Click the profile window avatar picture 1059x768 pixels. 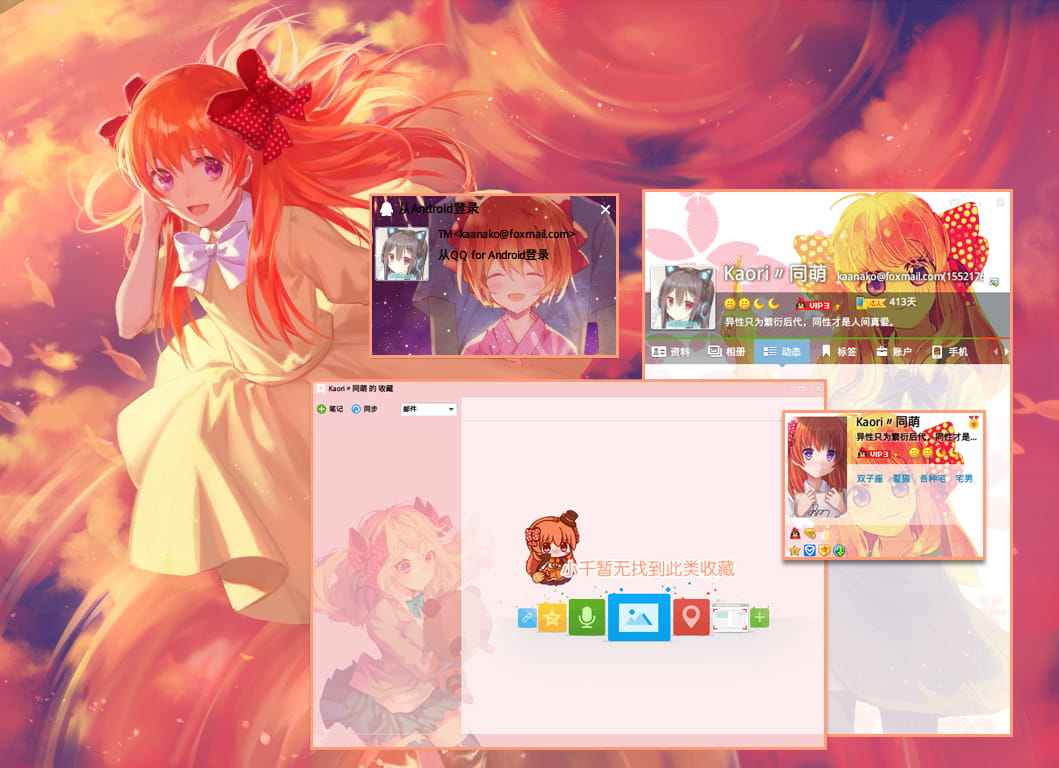(683, 297)
